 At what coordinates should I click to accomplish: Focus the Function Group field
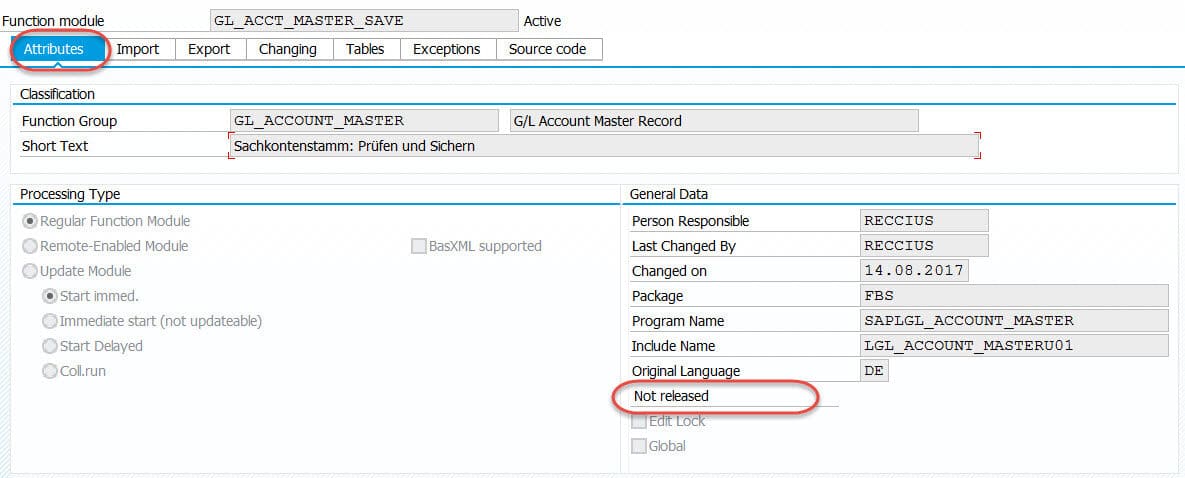364,121
